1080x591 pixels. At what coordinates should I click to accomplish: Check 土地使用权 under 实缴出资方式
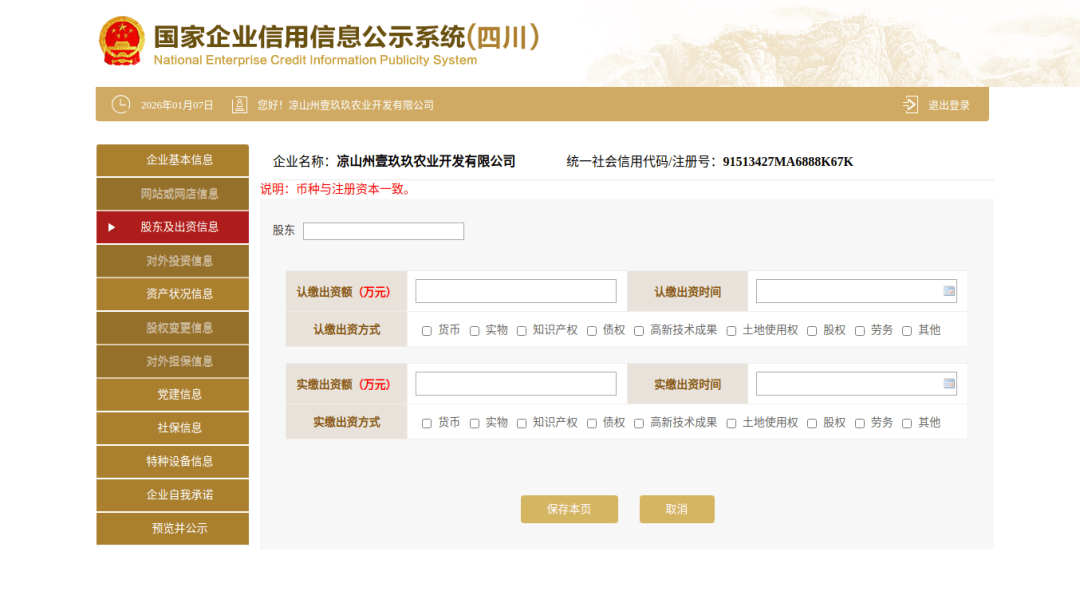pyautogui.click(x=731, y=422)
